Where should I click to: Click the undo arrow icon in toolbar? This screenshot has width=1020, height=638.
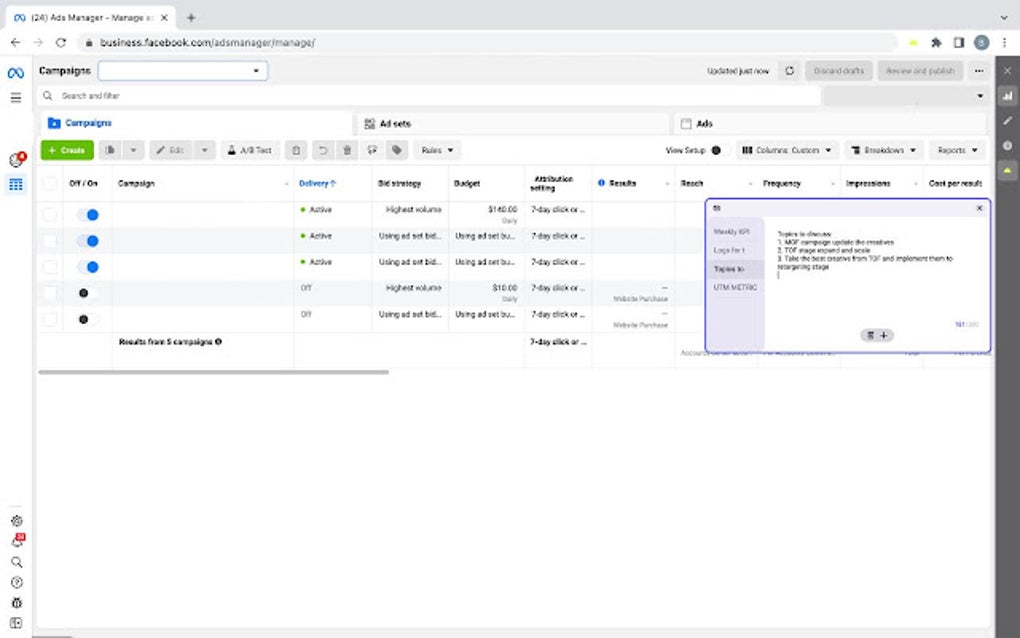coord(322,150)
